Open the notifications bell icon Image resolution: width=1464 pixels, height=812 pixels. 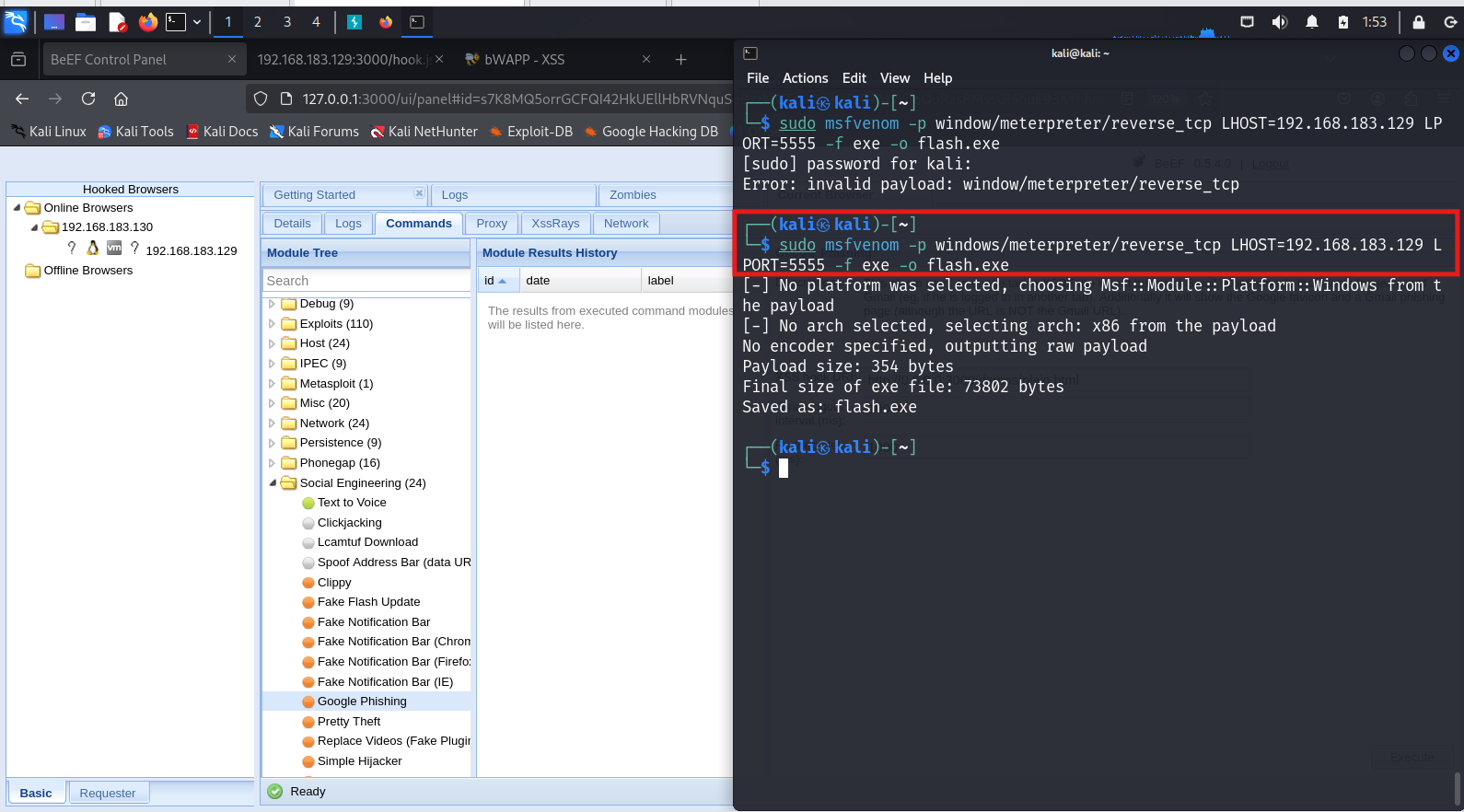(1312, 22)
